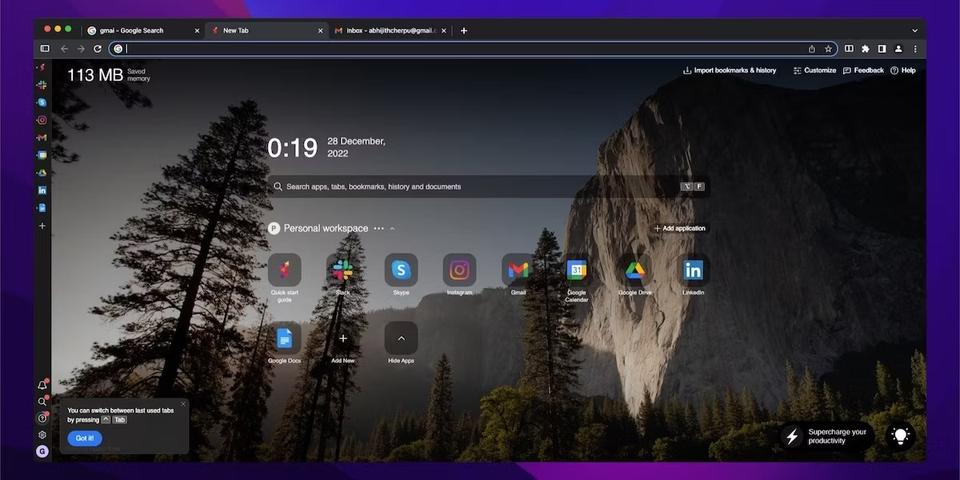Collapse the Personal workspace section
The height and width of the screenshot is (480, 960).
tap(392, 228)
